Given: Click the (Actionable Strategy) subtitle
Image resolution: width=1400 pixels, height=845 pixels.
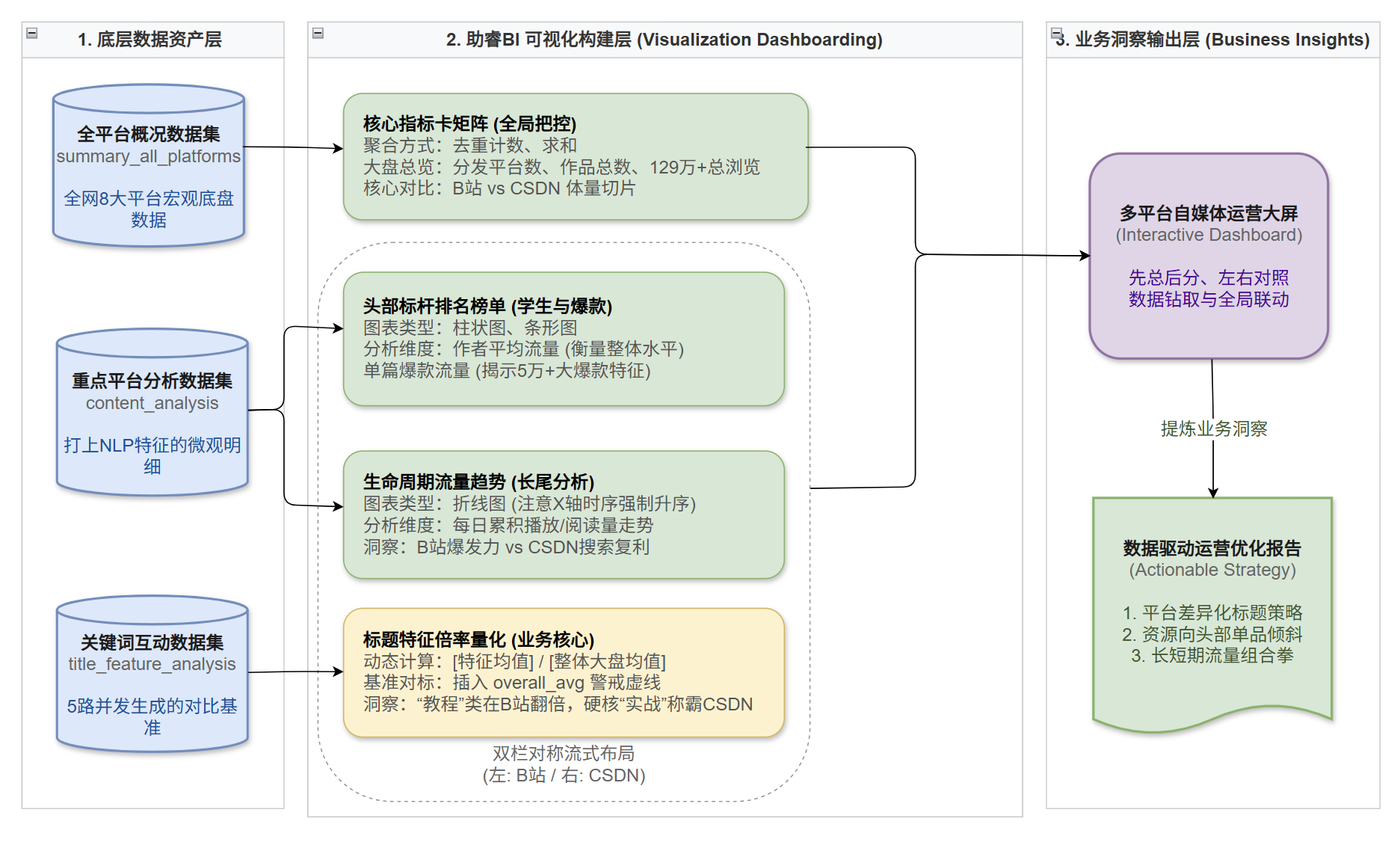Looking at the screenshot, I should pos(1212,570).
